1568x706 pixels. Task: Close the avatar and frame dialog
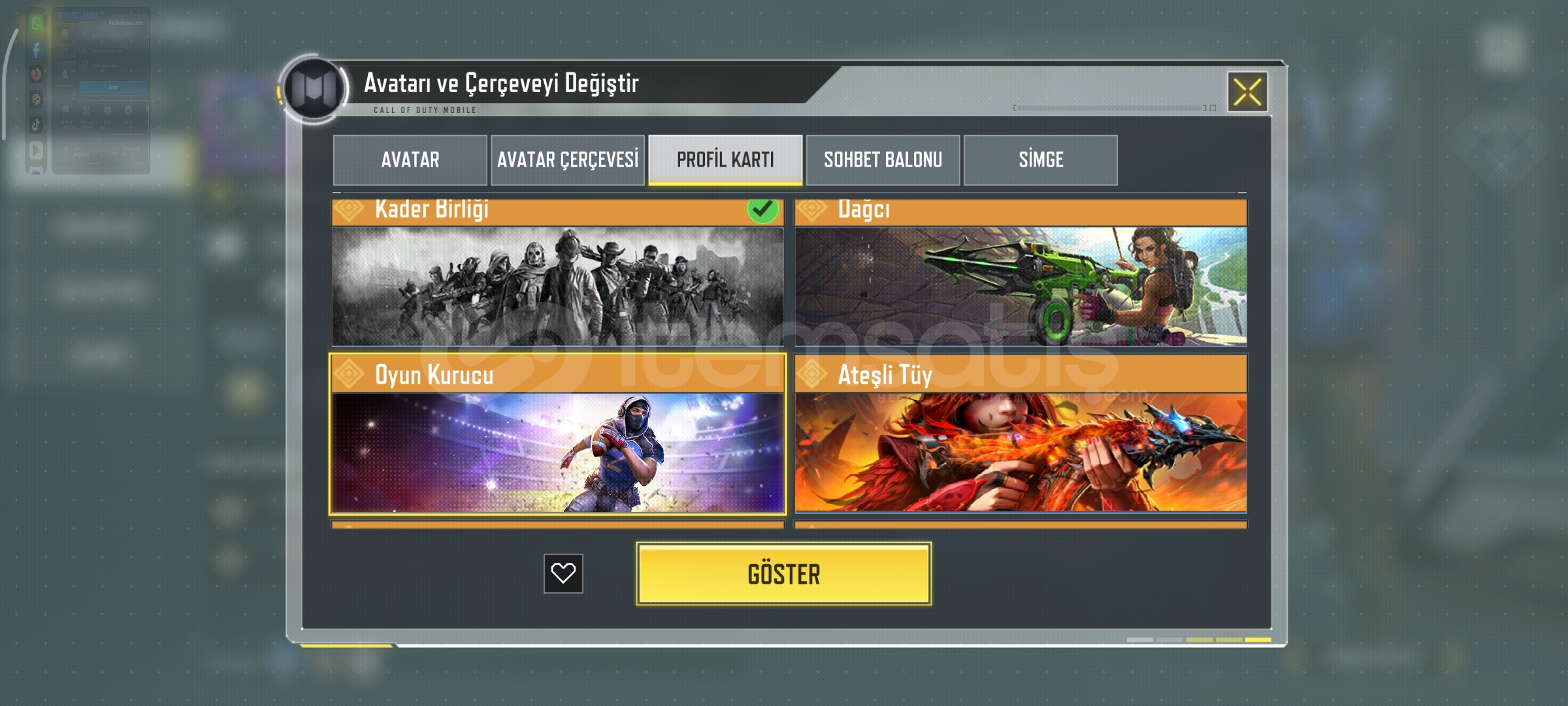coord(1247,92)
